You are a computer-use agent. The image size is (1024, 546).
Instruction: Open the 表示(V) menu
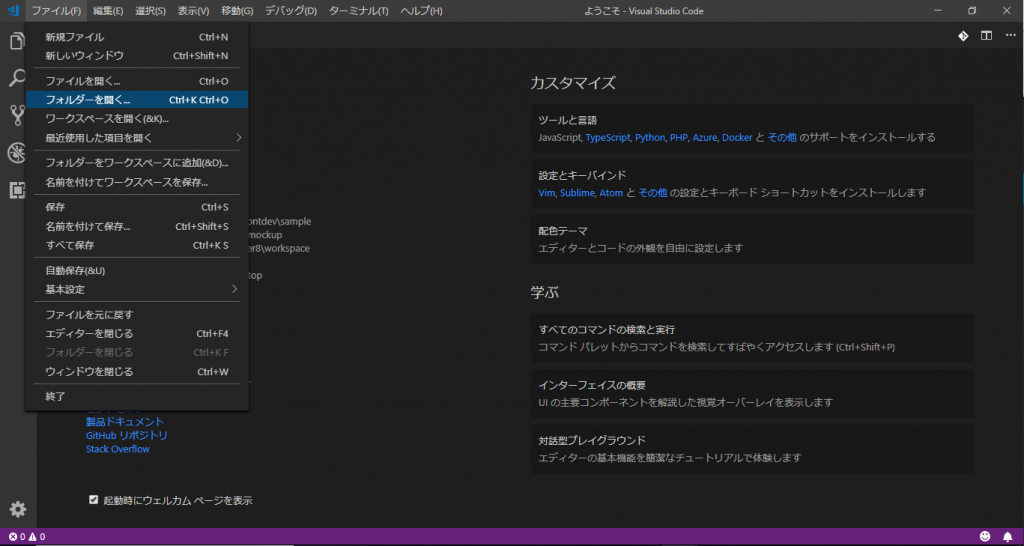(x=193, y=11)
